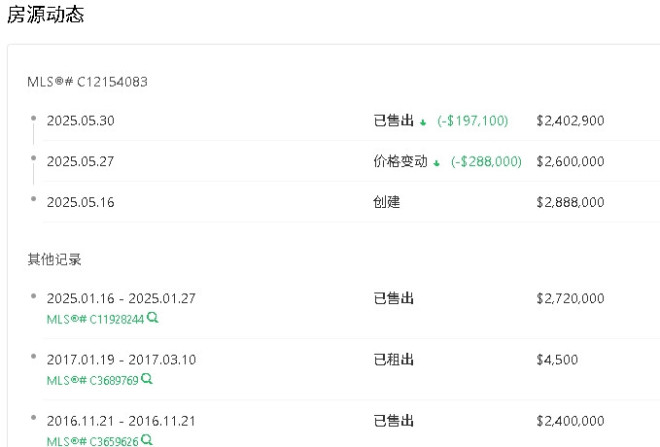Click the MLS®# C12154083 header text
Screen dimensions: 660x447
tap(87, 82)
